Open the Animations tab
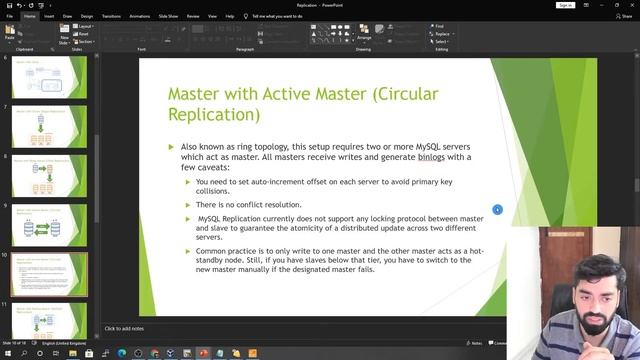The width and height of the screenshot is (640, 360). point(140,16)
